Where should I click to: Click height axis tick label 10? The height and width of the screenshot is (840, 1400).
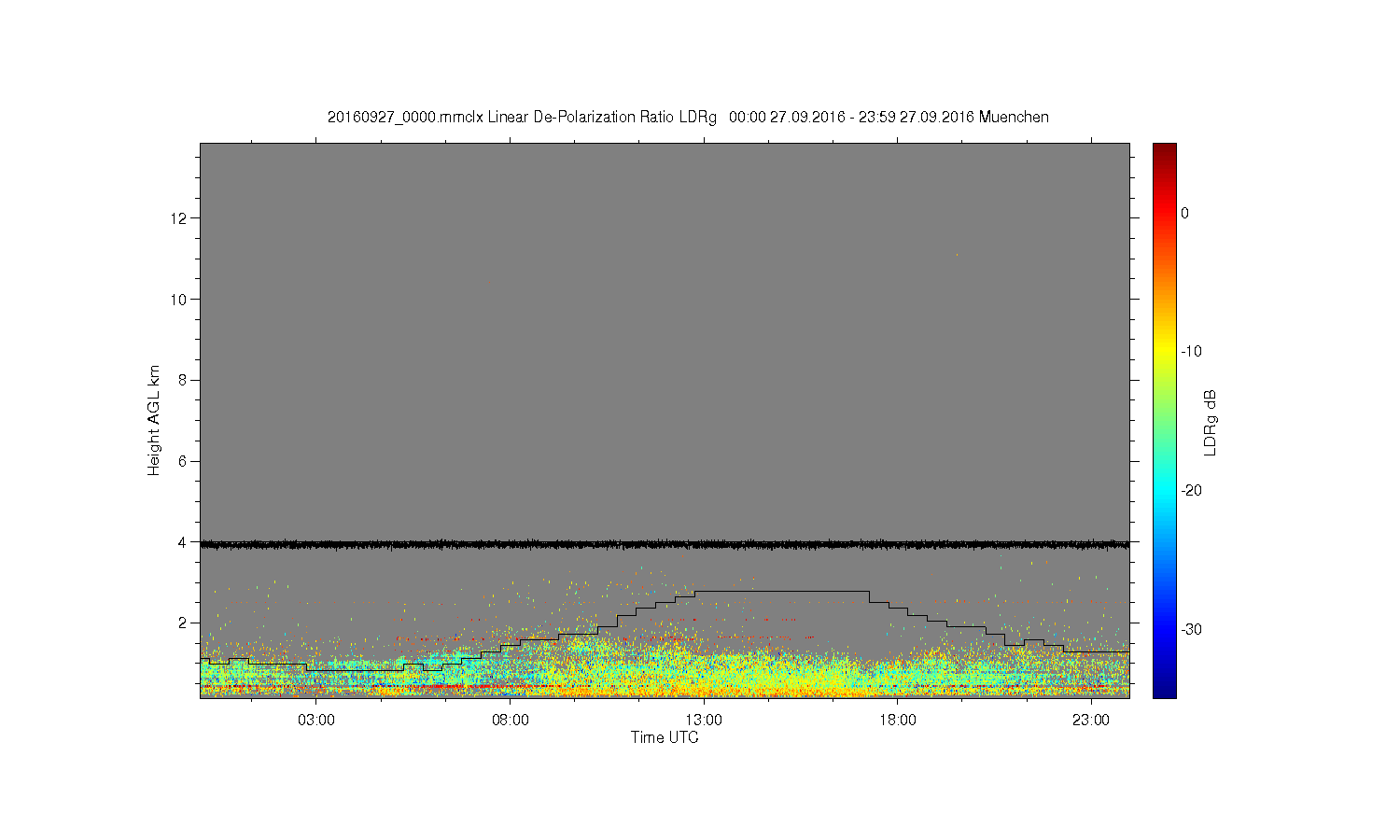[180, 300]
